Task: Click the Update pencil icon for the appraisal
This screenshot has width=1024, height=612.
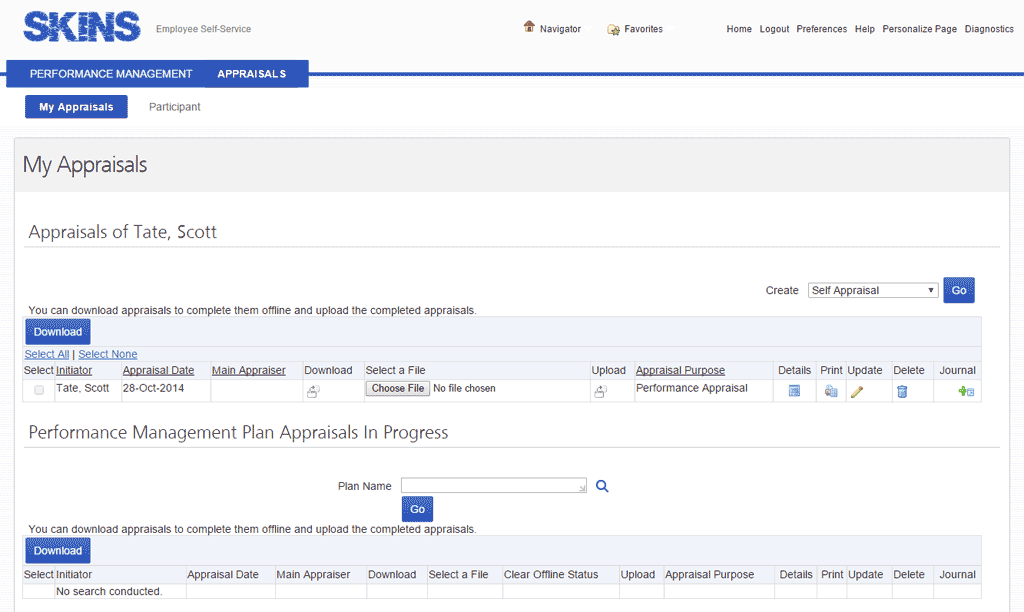Action: click(857, 391)
